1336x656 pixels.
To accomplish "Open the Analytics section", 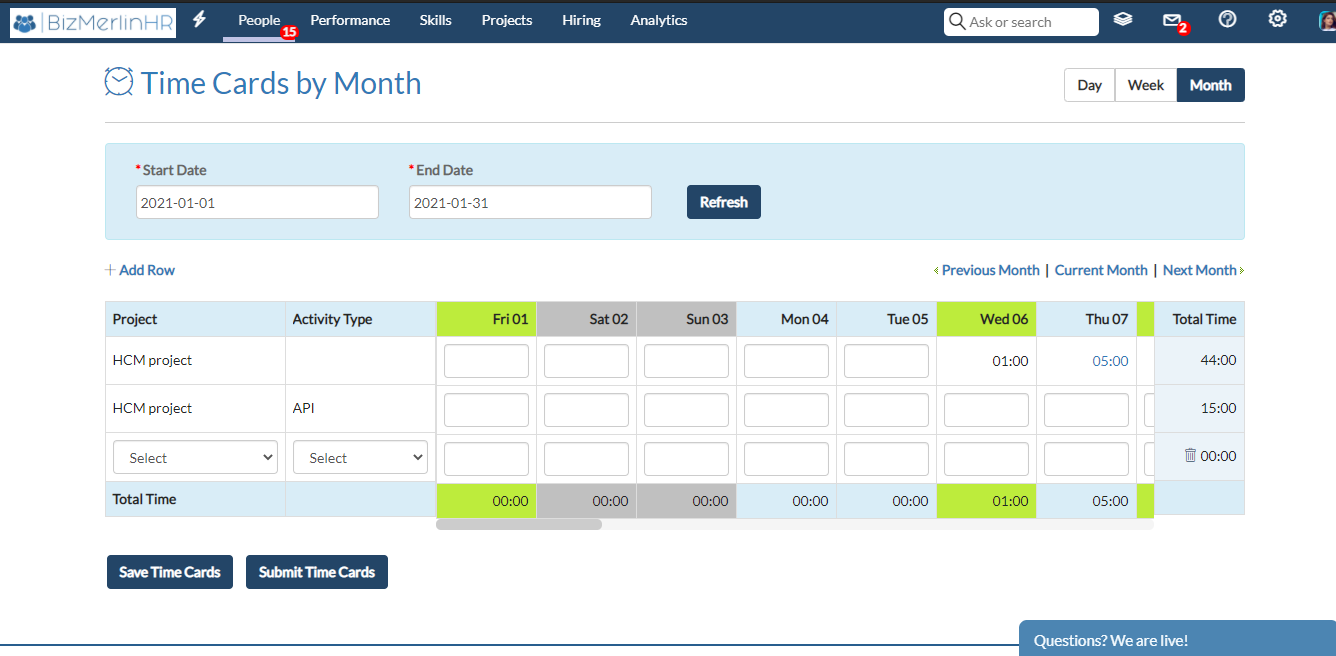I will (x=658, y=20).
